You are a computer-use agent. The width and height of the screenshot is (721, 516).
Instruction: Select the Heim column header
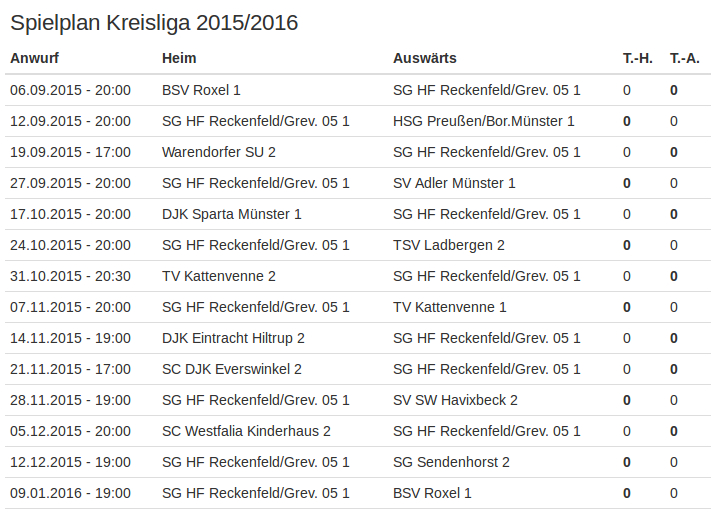[x=179, y=58]
